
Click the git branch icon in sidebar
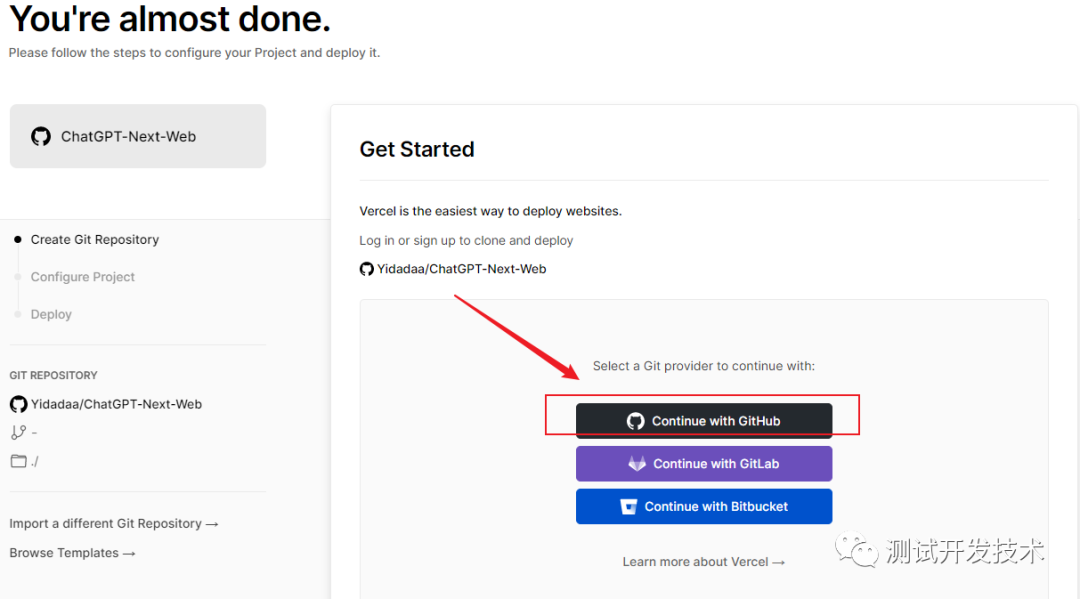pos(18,433)
